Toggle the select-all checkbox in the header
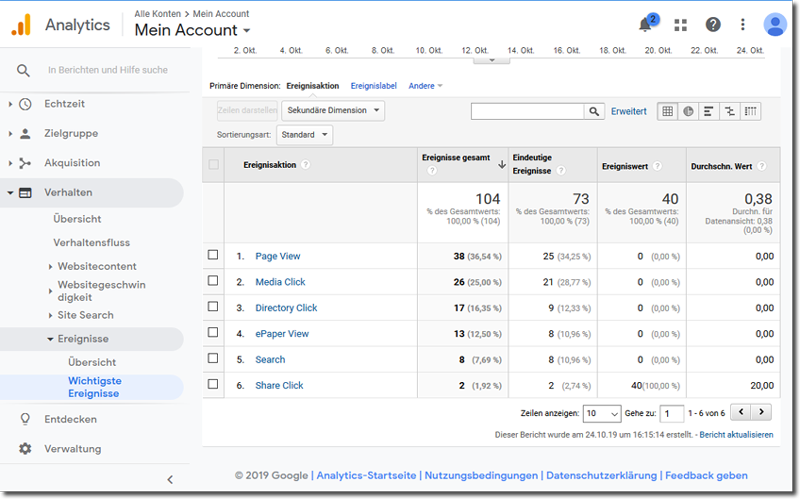 pos(214,164)
